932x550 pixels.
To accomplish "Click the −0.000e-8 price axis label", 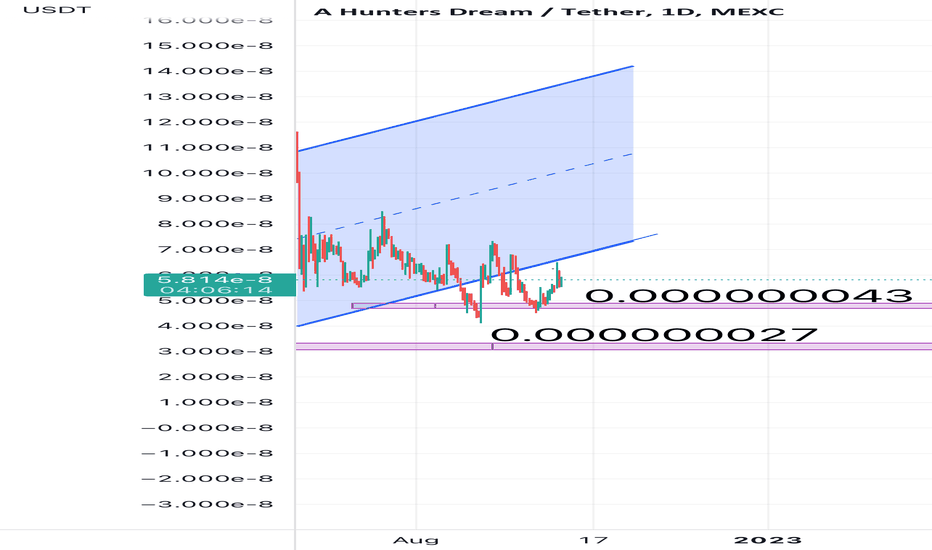I will [x=208, y=428].
